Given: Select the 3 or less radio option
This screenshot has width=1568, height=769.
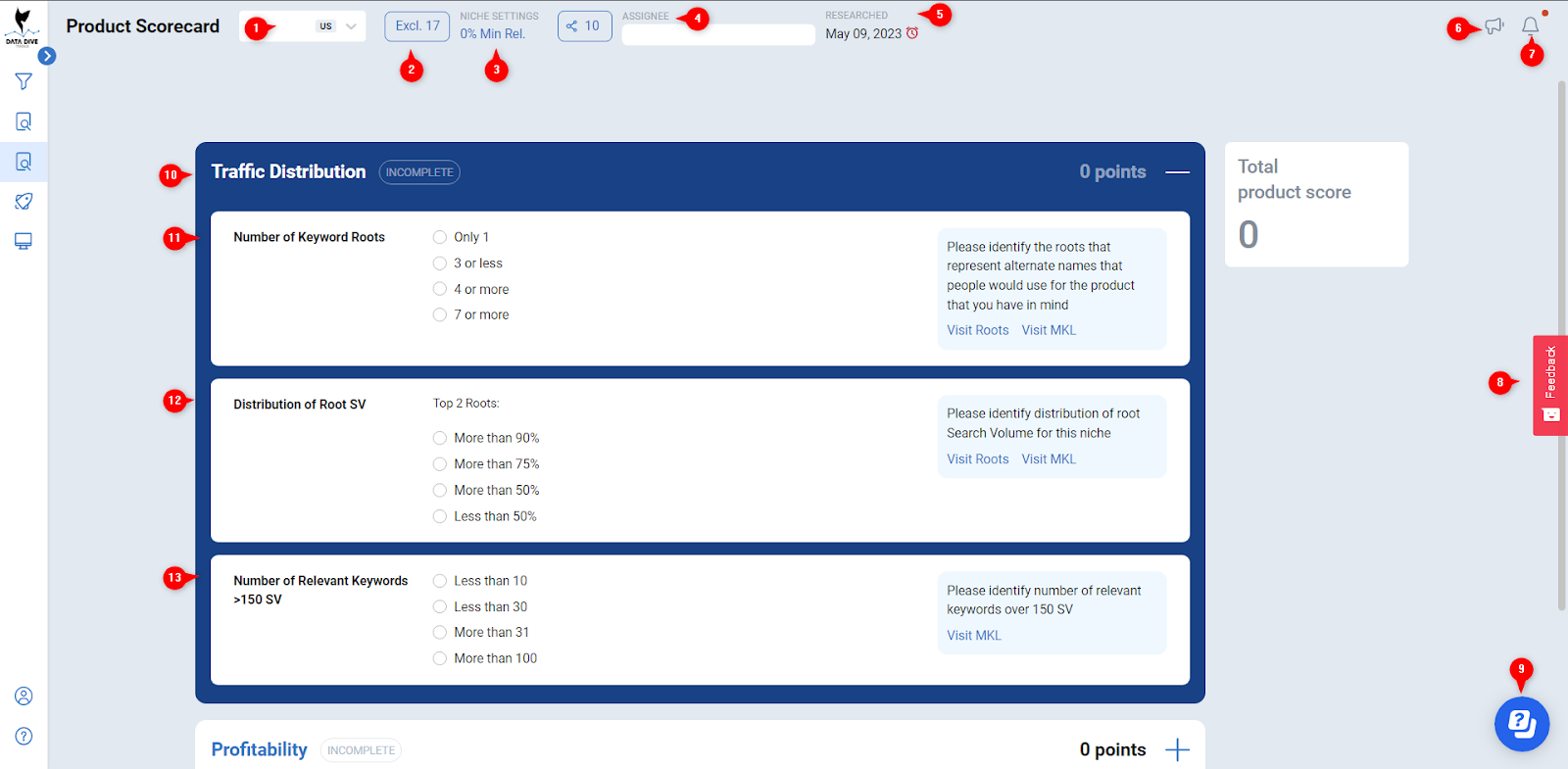Looking at the screenshot, I should [440, 263].
